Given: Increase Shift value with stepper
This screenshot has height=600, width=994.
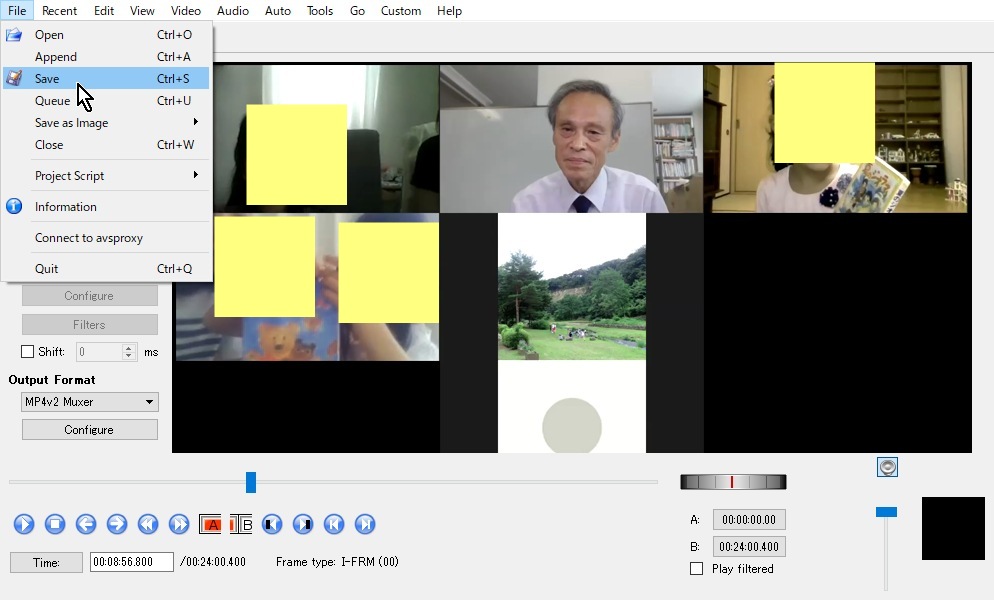Looking at the screenshot, I should tap(129, 348).
